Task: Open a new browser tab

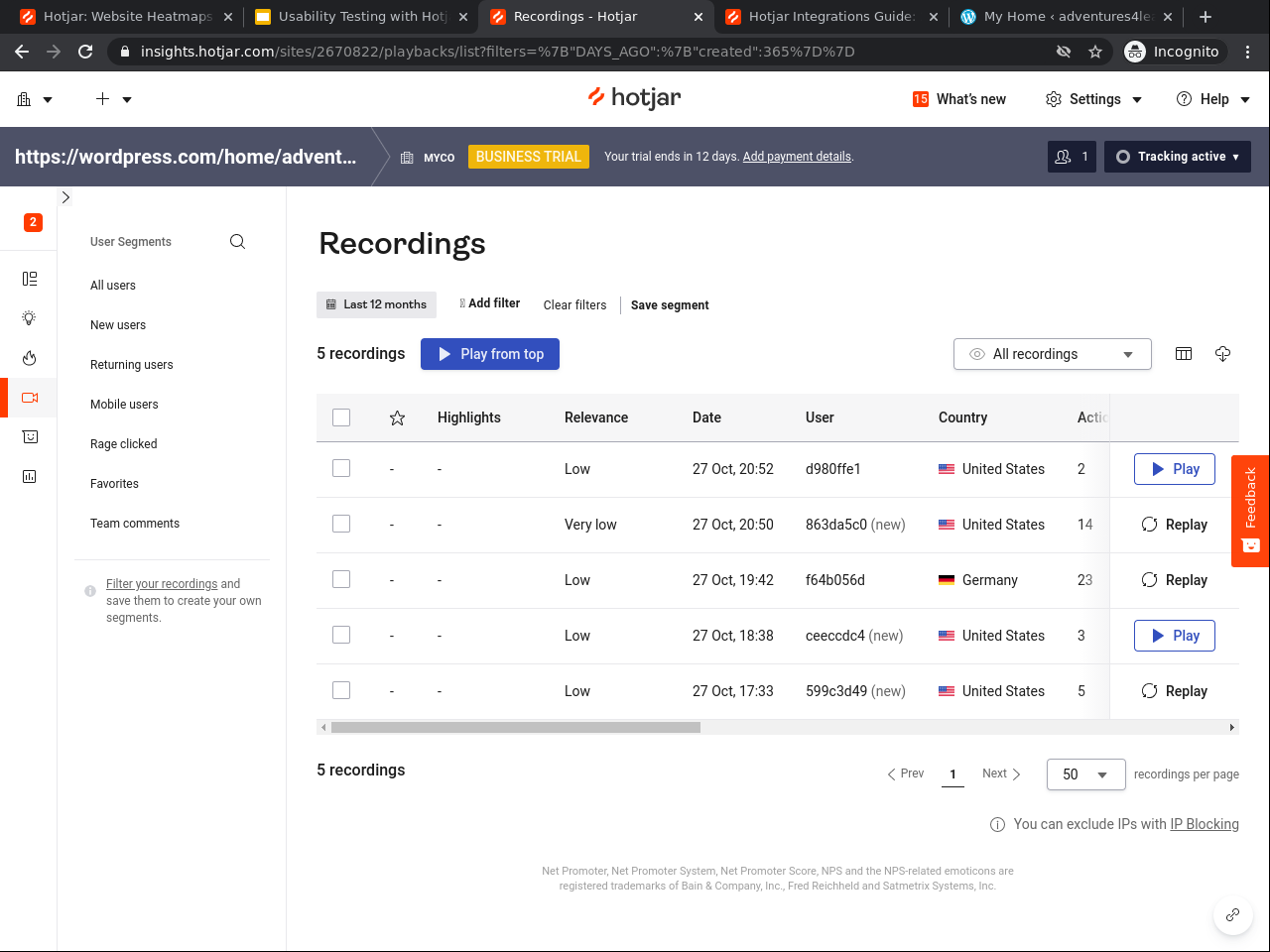Action: click(1206, 17)
